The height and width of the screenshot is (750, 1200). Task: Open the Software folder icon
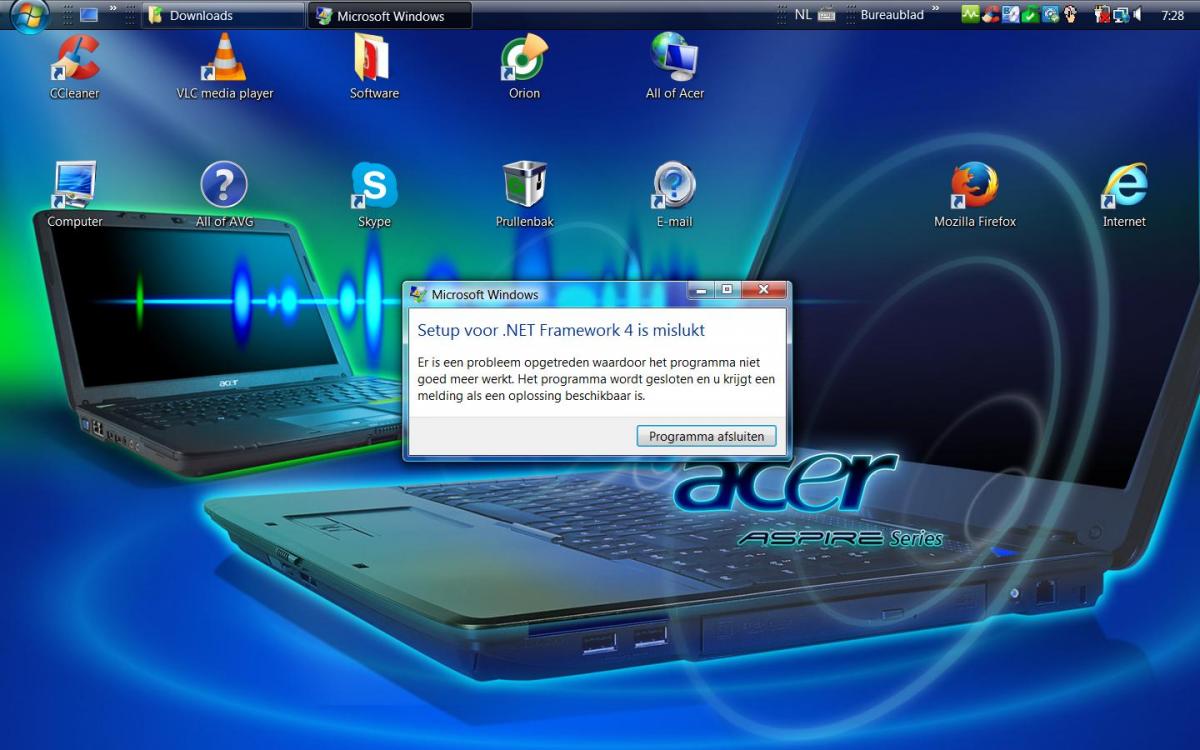click(374, 67)
